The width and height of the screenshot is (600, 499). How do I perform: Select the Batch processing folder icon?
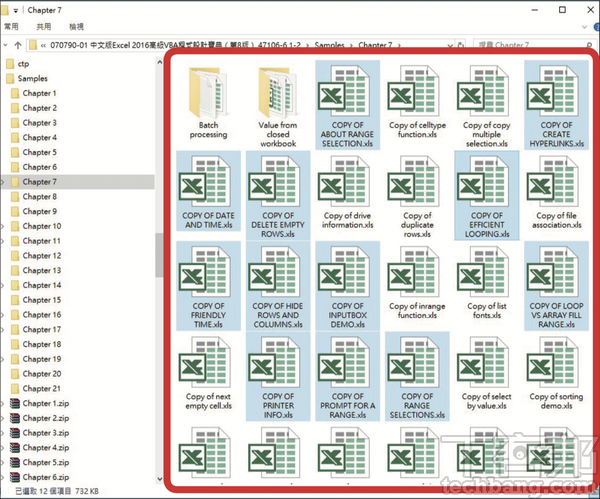point(208,93)
